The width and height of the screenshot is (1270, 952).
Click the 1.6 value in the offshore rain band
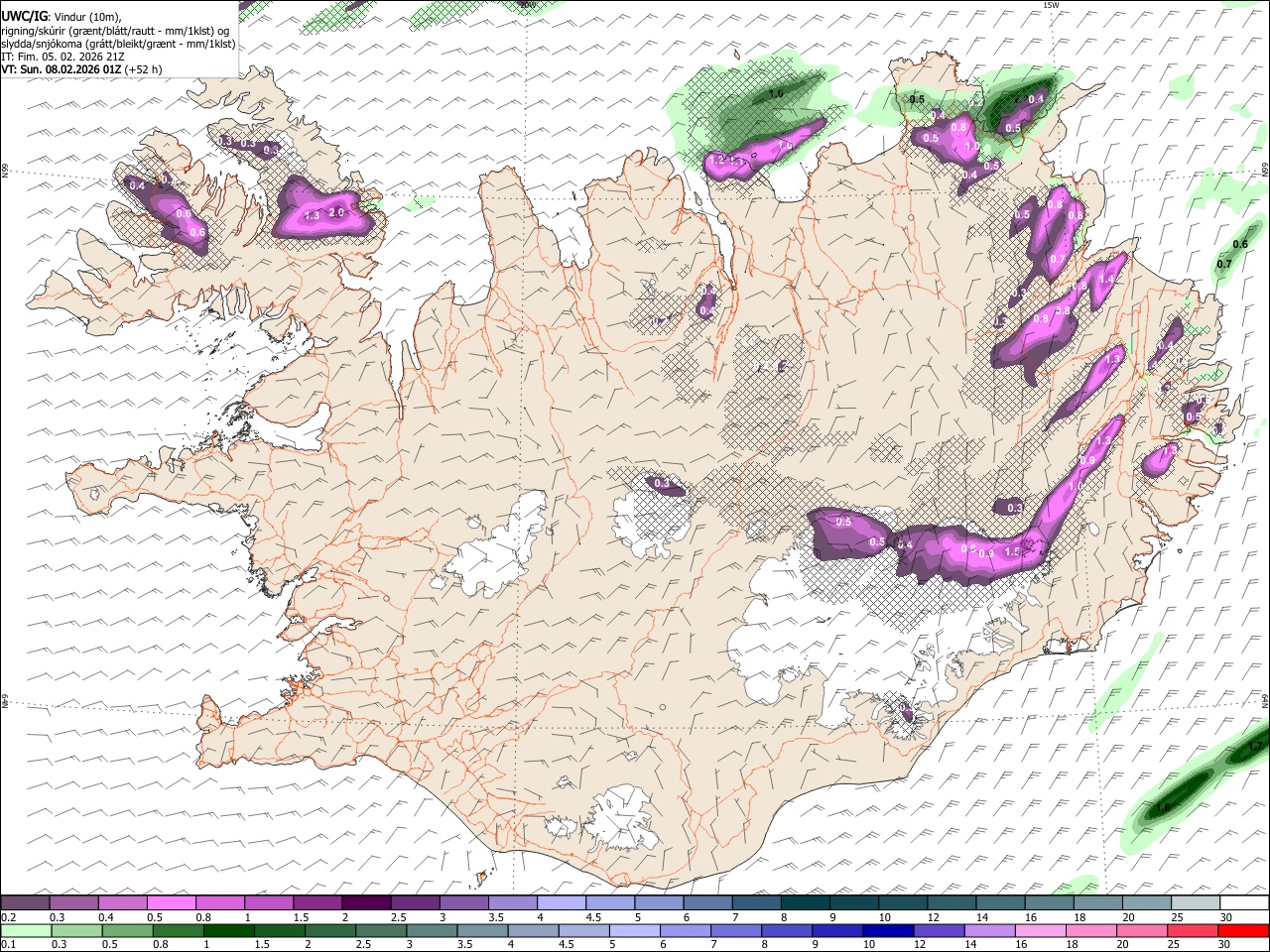click(x=1164, y=807)
